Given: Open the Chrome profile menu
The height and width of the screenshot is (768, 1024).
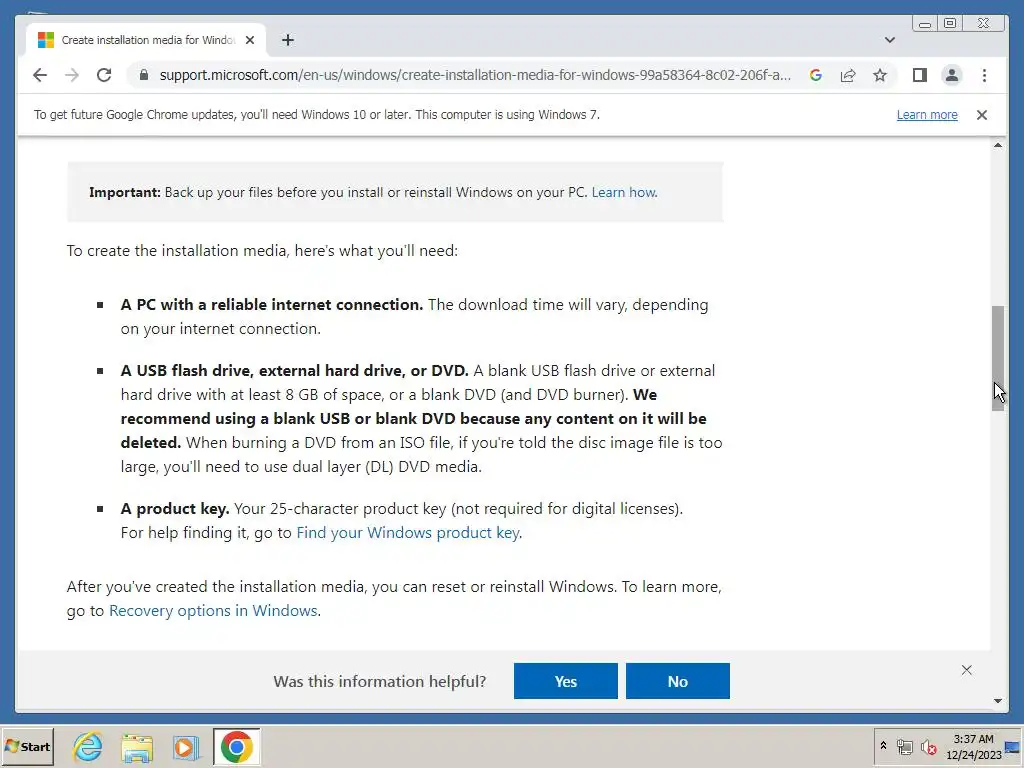Looking at the screenshot, I should pos(952,75).
